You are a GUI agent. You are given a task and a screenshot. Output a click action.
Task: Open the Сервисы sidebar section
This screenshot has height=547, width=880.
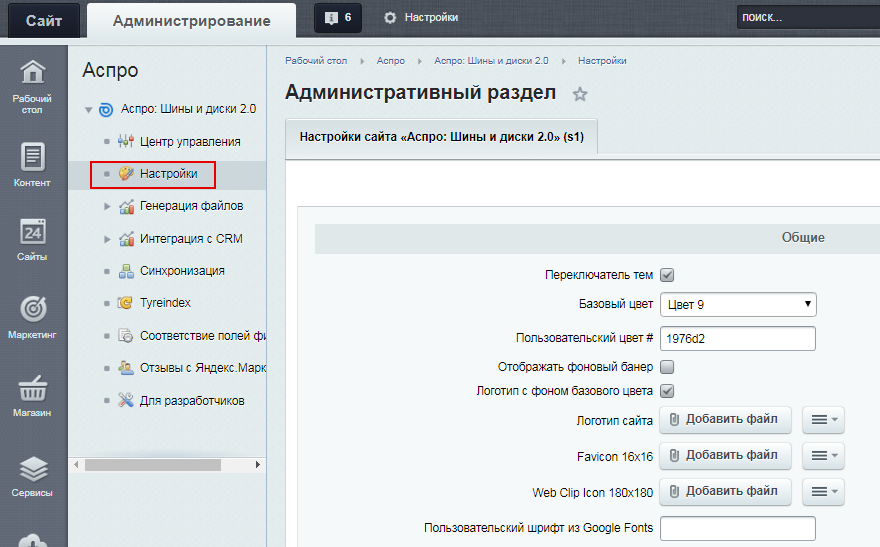pyautogui.click(x=32, y=476)
